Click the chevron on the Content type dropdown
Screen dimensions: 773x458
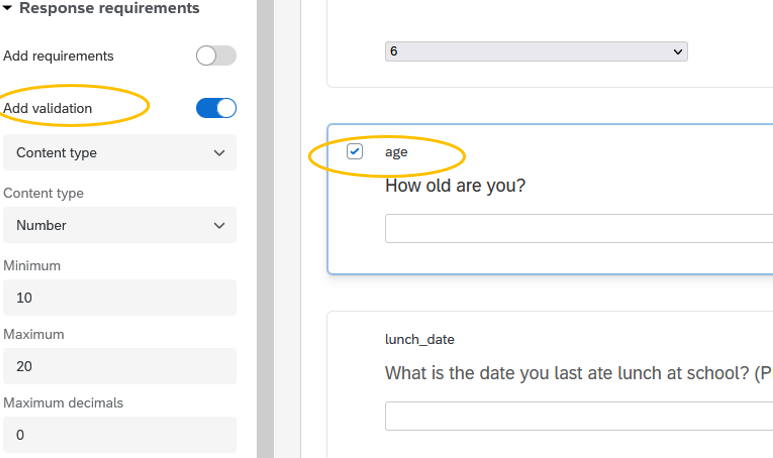[x=219, y=153]
